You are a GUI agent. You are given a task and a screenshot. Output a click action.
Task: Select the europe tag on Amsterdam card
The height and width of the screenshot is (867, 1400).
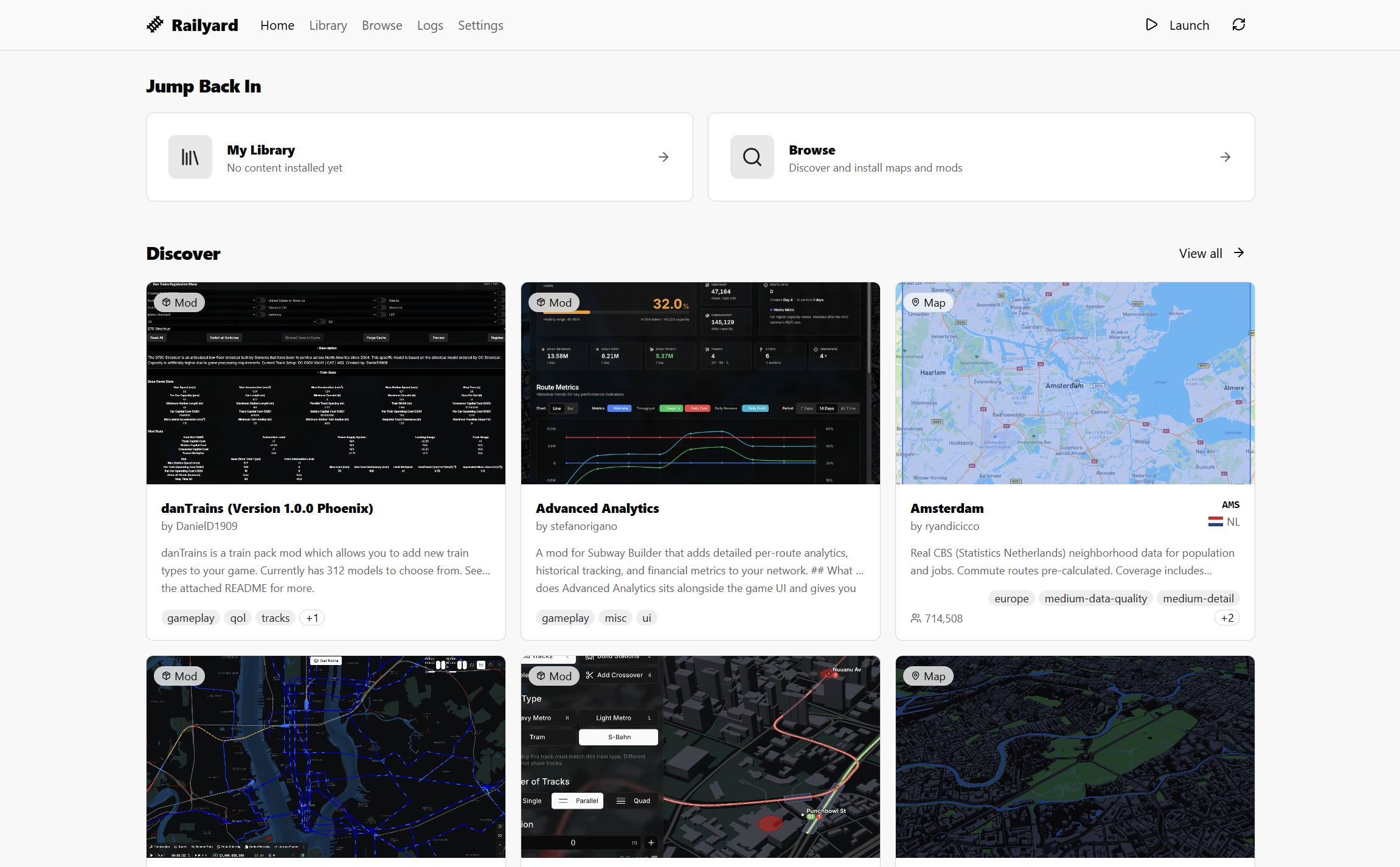coord(1011,599)
